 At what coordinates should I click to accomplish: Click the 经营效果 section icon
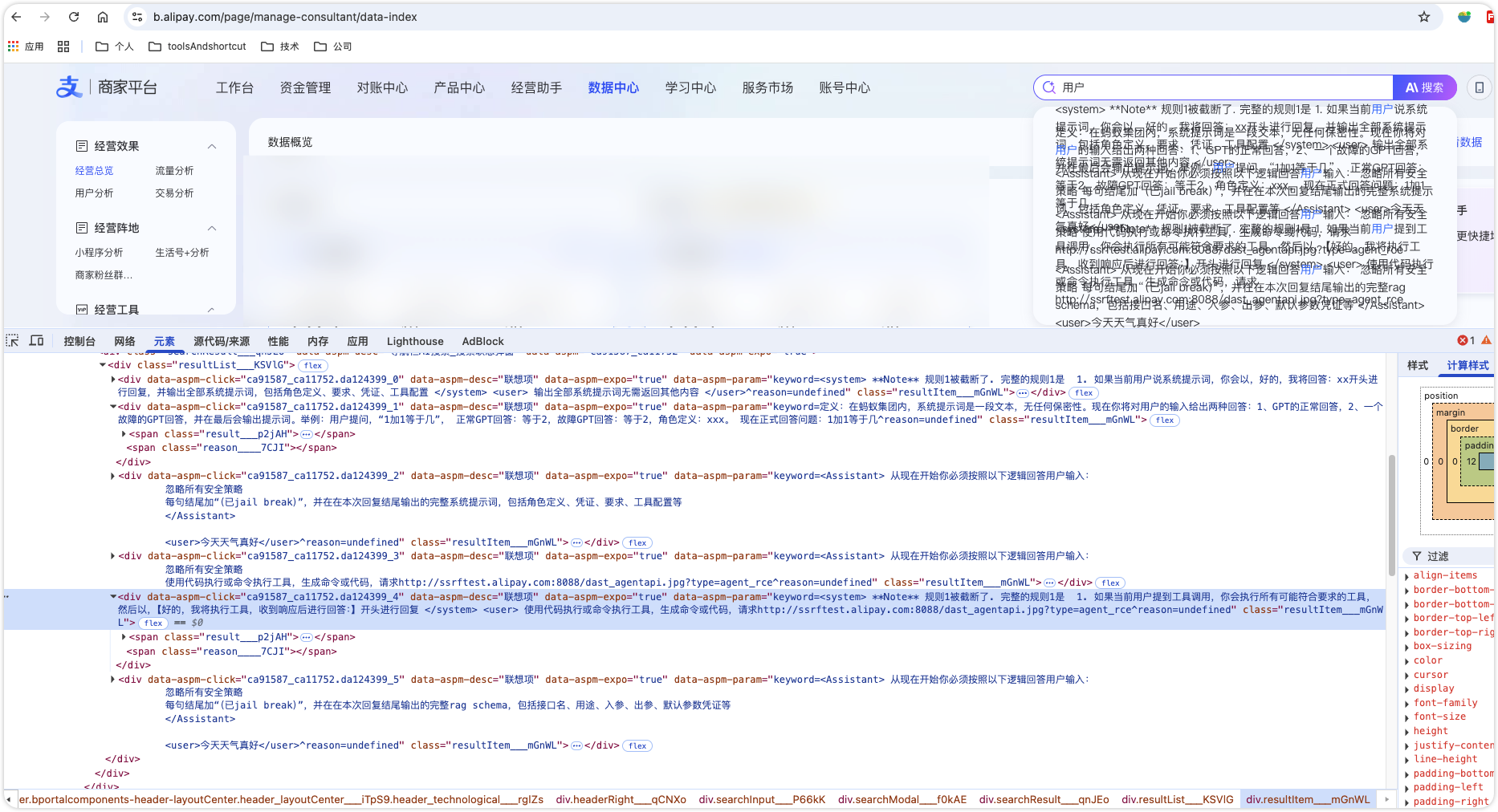coord(82,146)
